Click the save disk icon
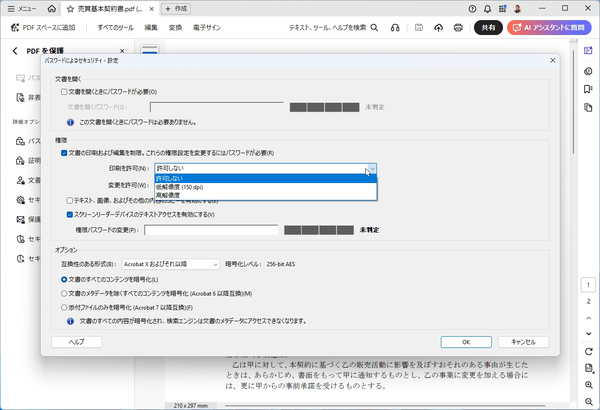The height and width of the screenshot is (410, 600). [419, 28]
